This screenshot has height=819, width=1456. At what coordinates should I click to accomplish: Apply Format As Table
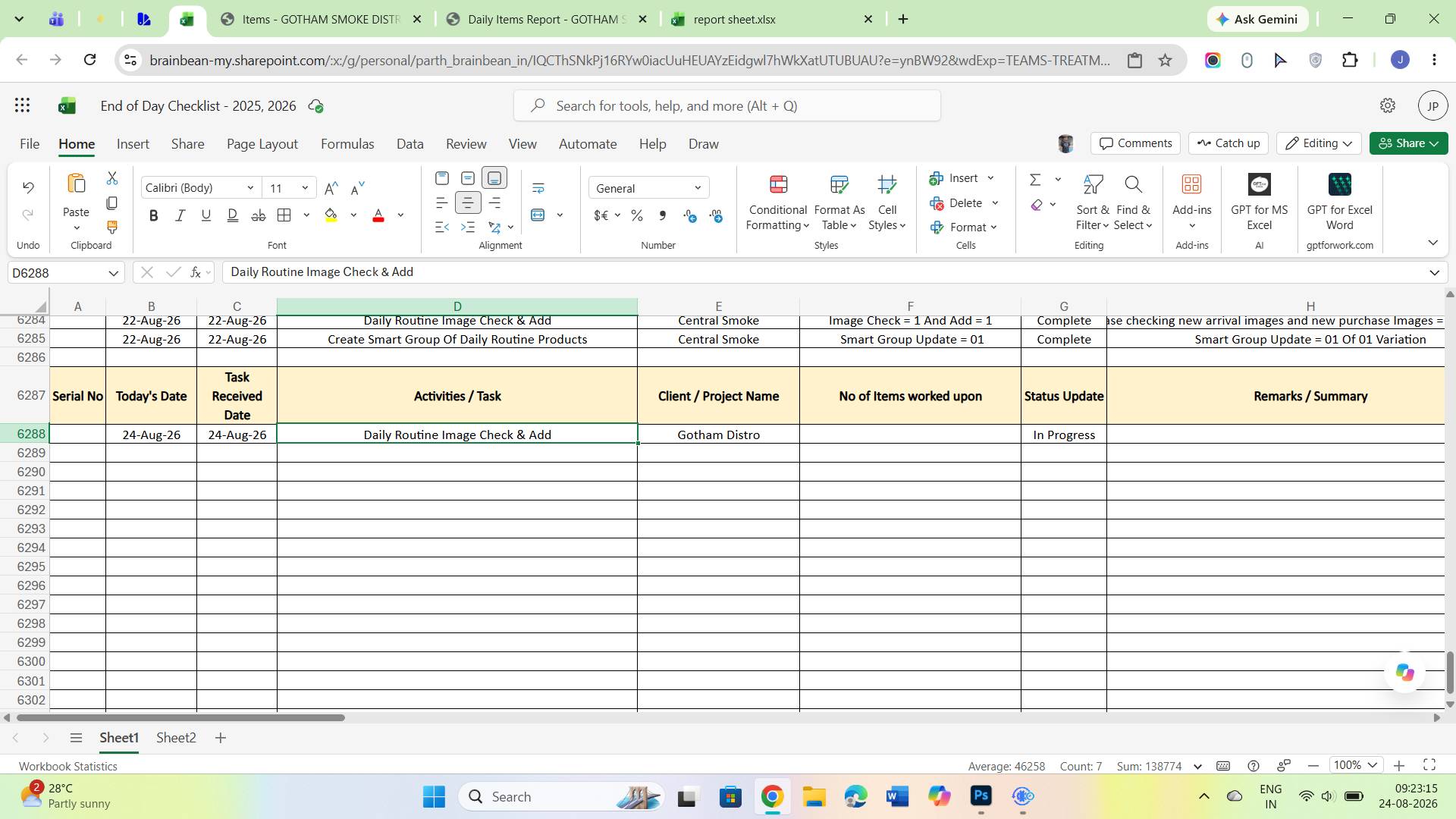839,202
